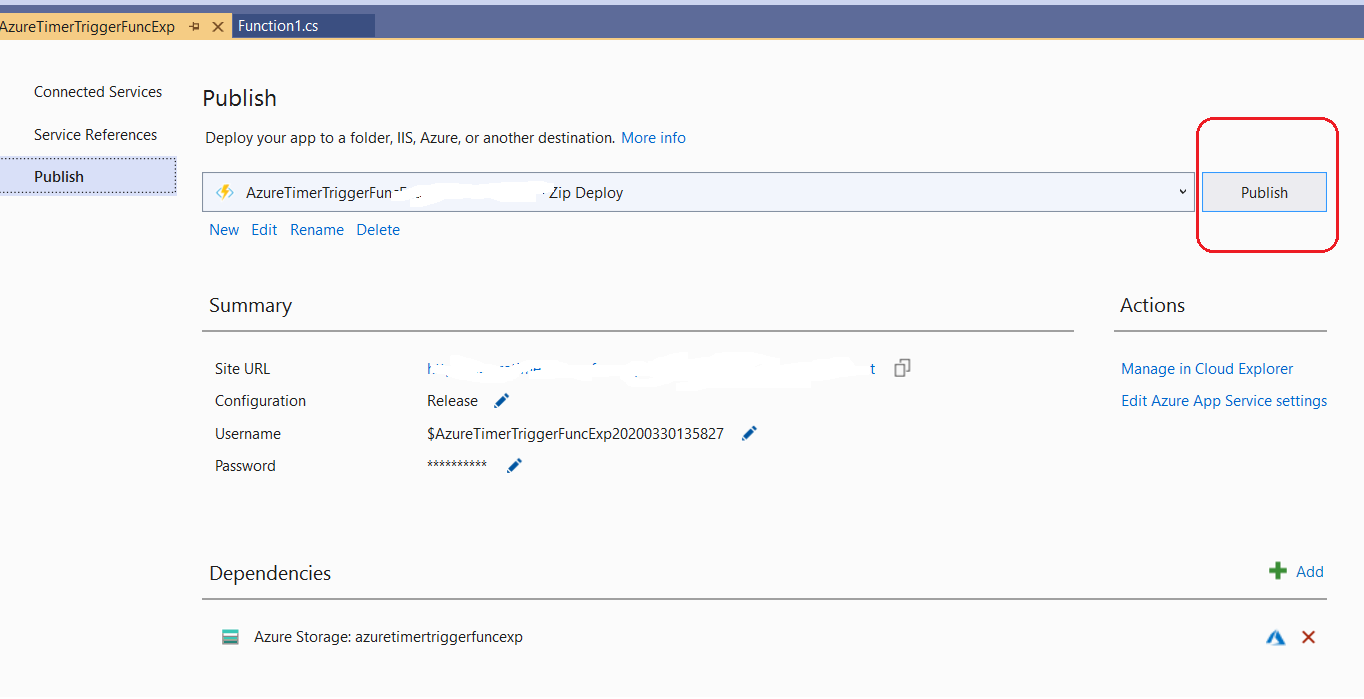Switch to the Function1.cs tab
The width and height of the screenshot is (1364, 699).
pyautogui.click(x=278, y=26)
